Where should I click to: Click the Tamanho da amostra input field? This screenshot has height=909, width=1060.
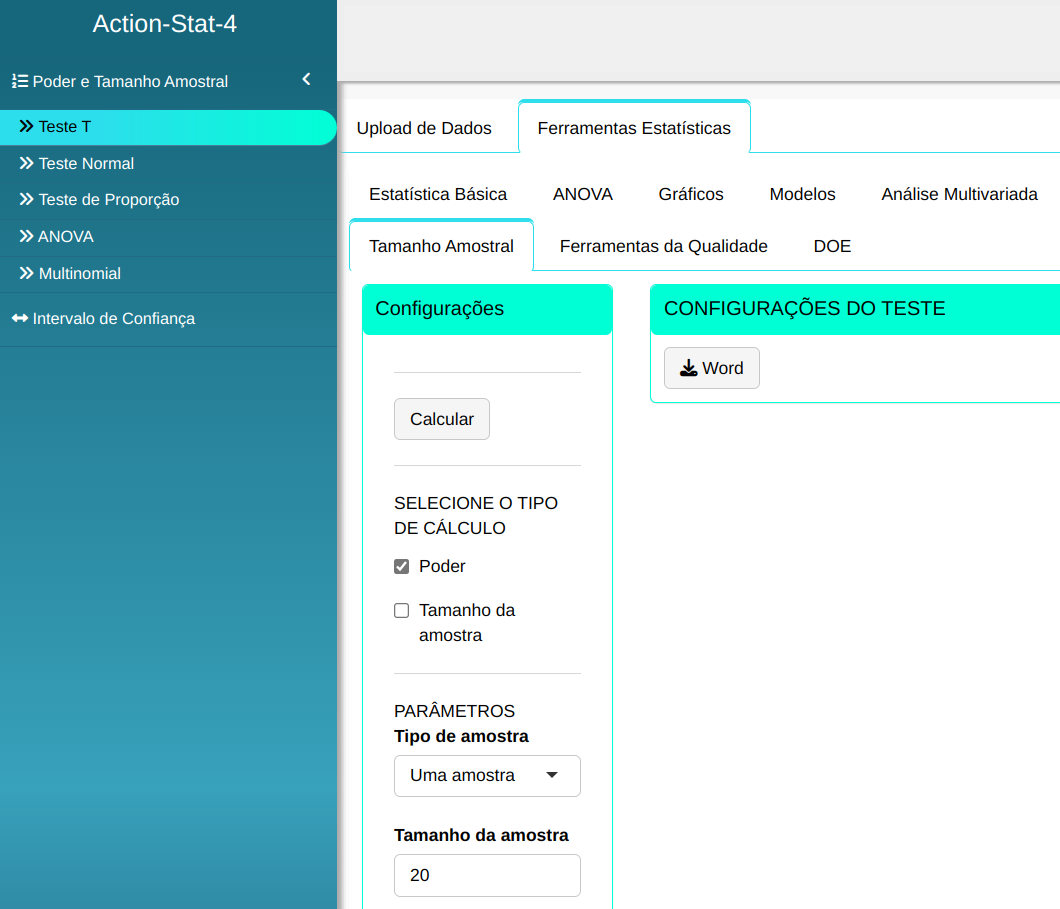click(487, 875)
